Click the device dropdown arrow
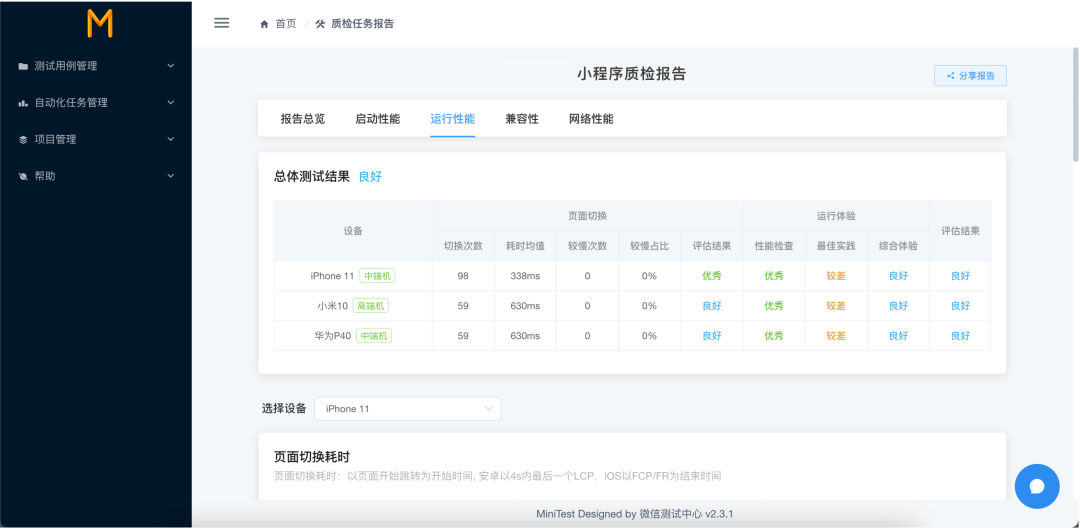The height and width of the screenshot is (529, 1080). click(488, 408)
